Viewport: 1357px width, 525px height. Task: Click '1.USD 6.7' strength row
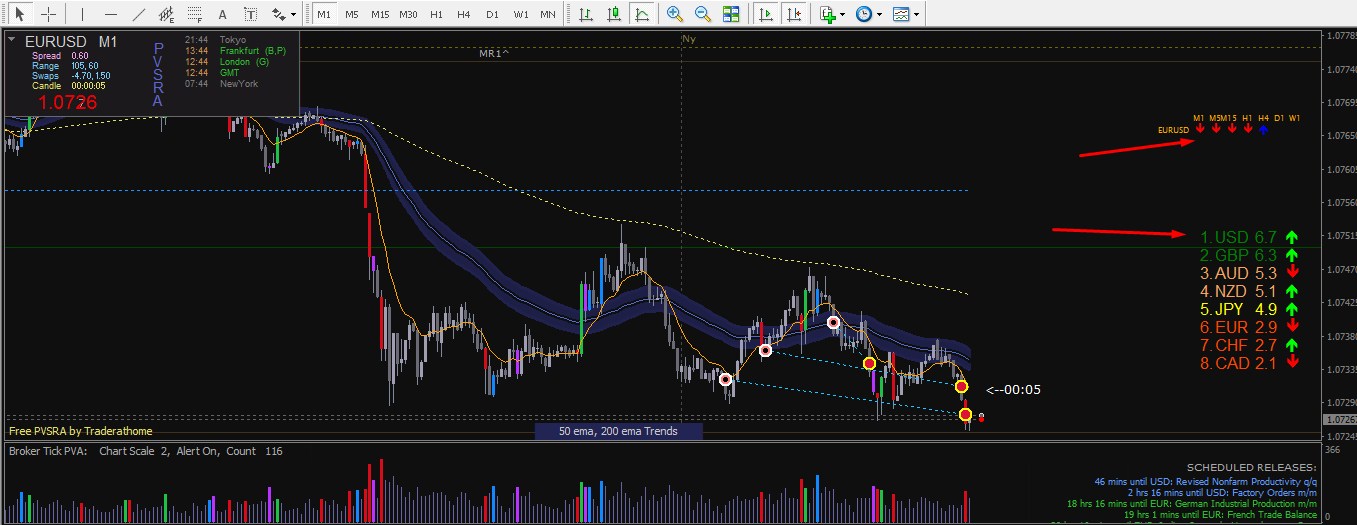tap(1250, 238)
